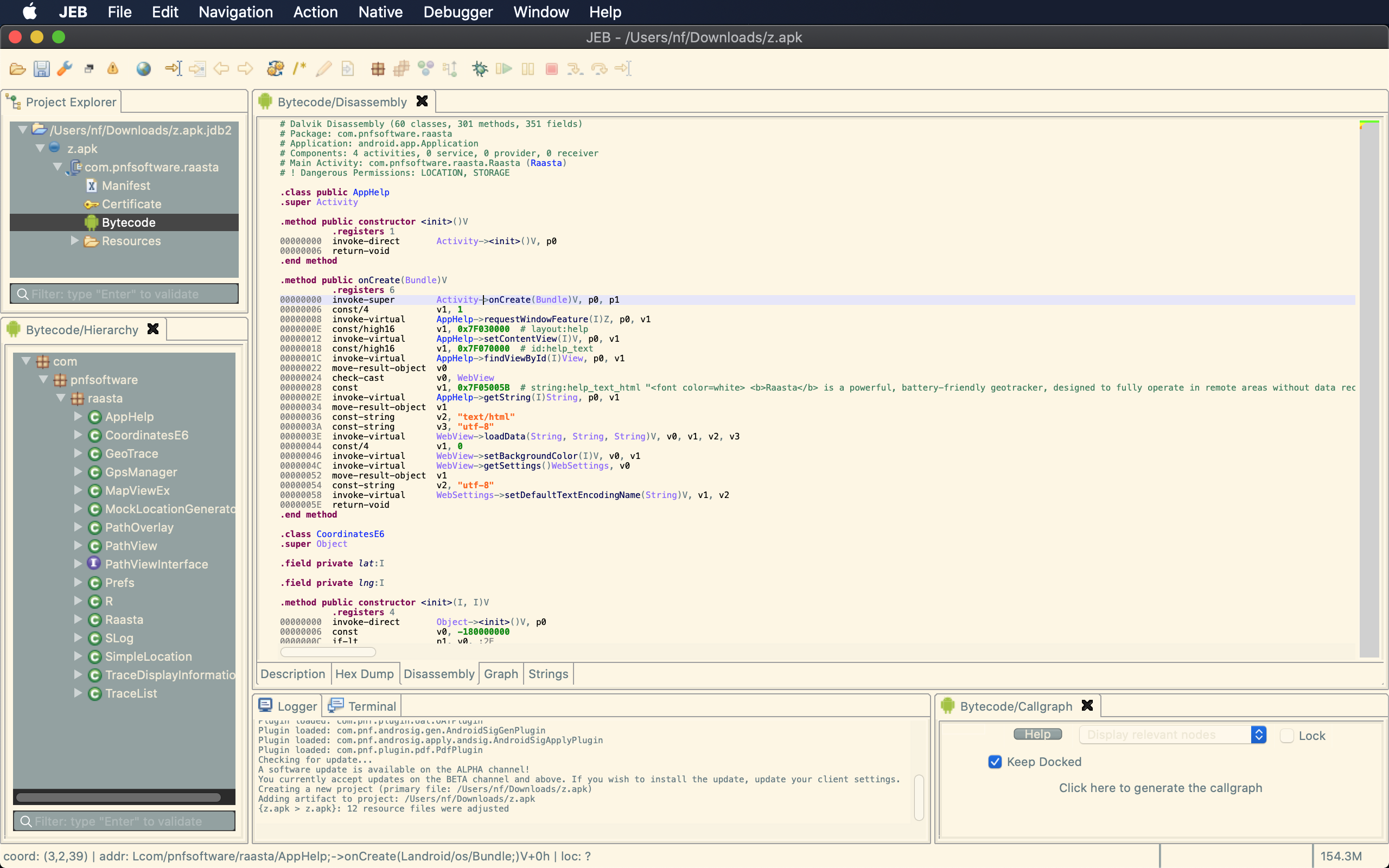The height and width of the screenshot is (868, 1389).
Task: Open the warning notifications icon
Action: tap(113, 69)
